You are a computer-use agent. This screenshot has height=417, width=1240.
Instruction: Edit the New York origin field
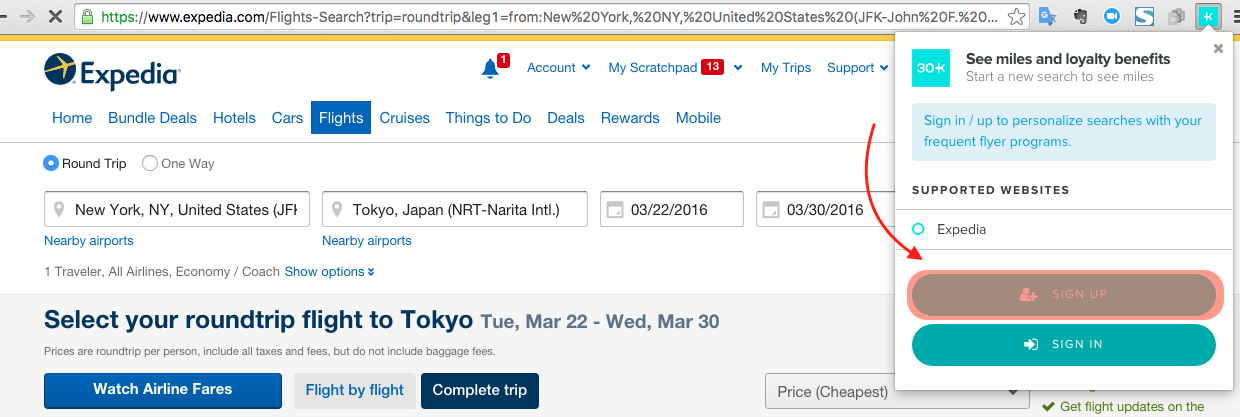[x=177, y=210]
